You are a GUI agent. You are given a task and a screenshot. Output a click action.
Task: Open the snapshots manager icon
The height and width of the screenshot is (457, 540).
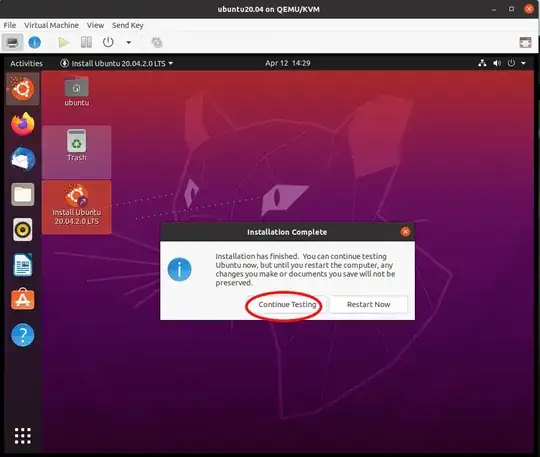click(157, 43)
